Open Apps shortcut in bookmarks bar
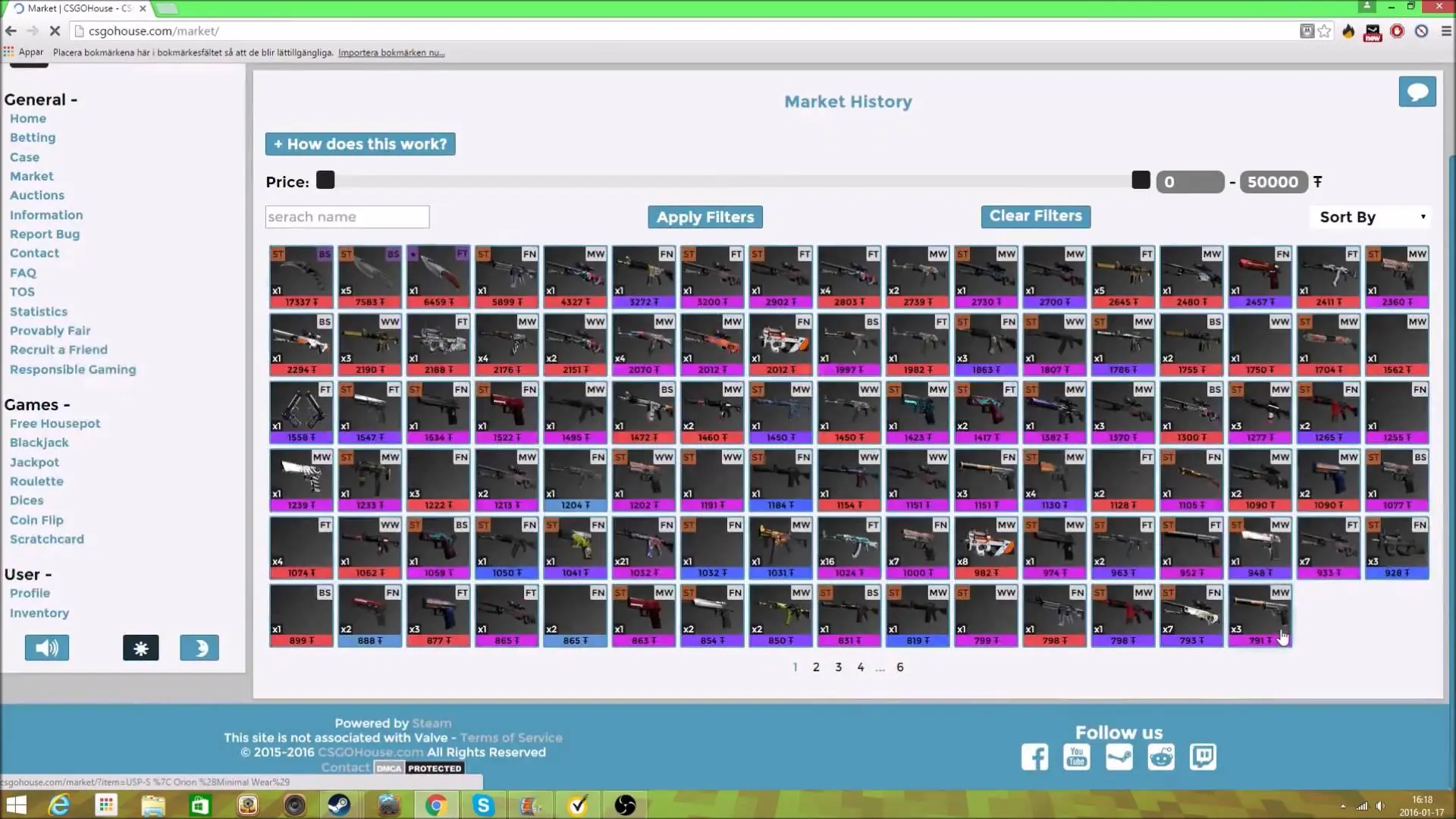 [x=24, y=52]
